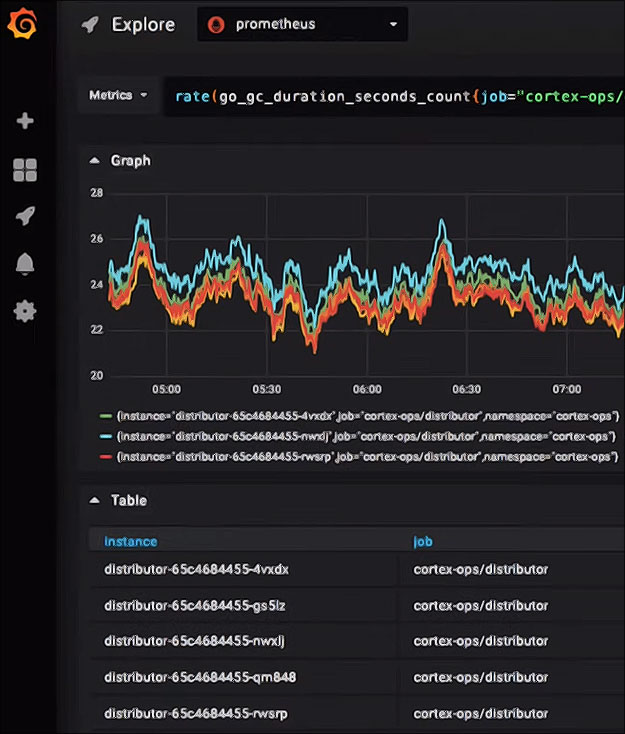
Task: Sort table by instance column header
Action: tap(131, 542)
